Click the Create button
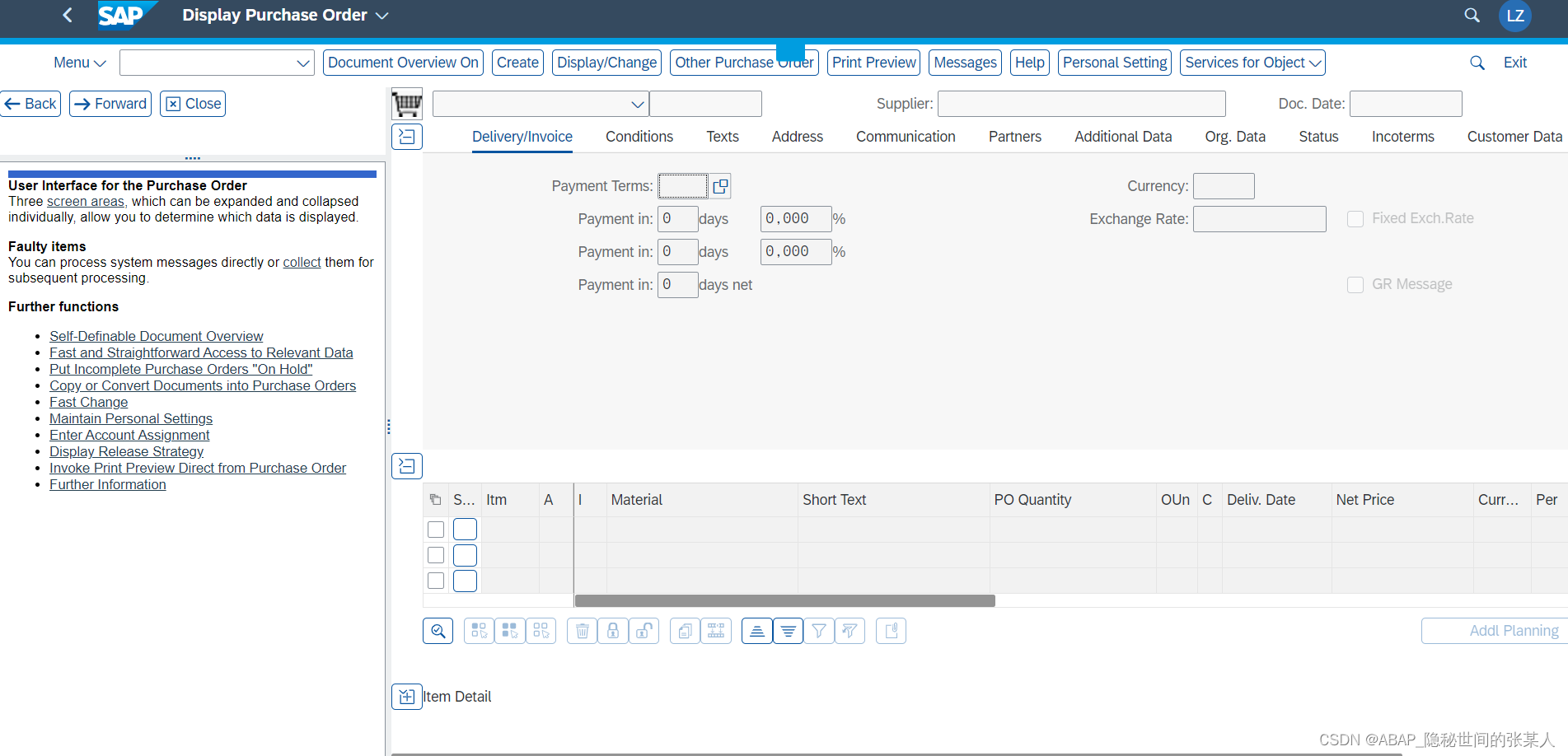Screen dimensions: 1568x756 [x=517, y=63]
